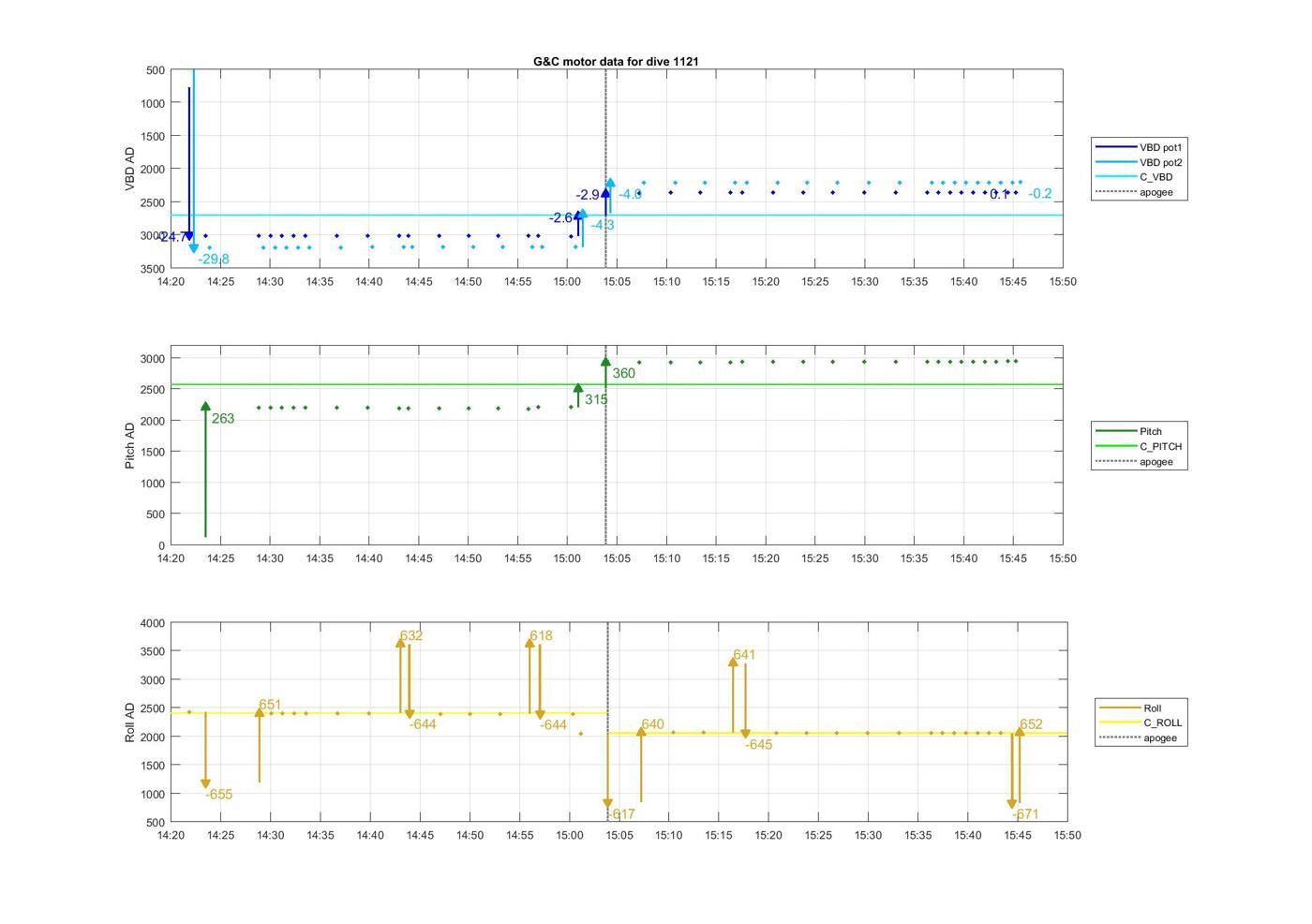Image resolution: width=1312 pixels, height=924 pixels.
Task: Click the "15:50" tick under the VBD plot
Action: [x=1063, y=281]
